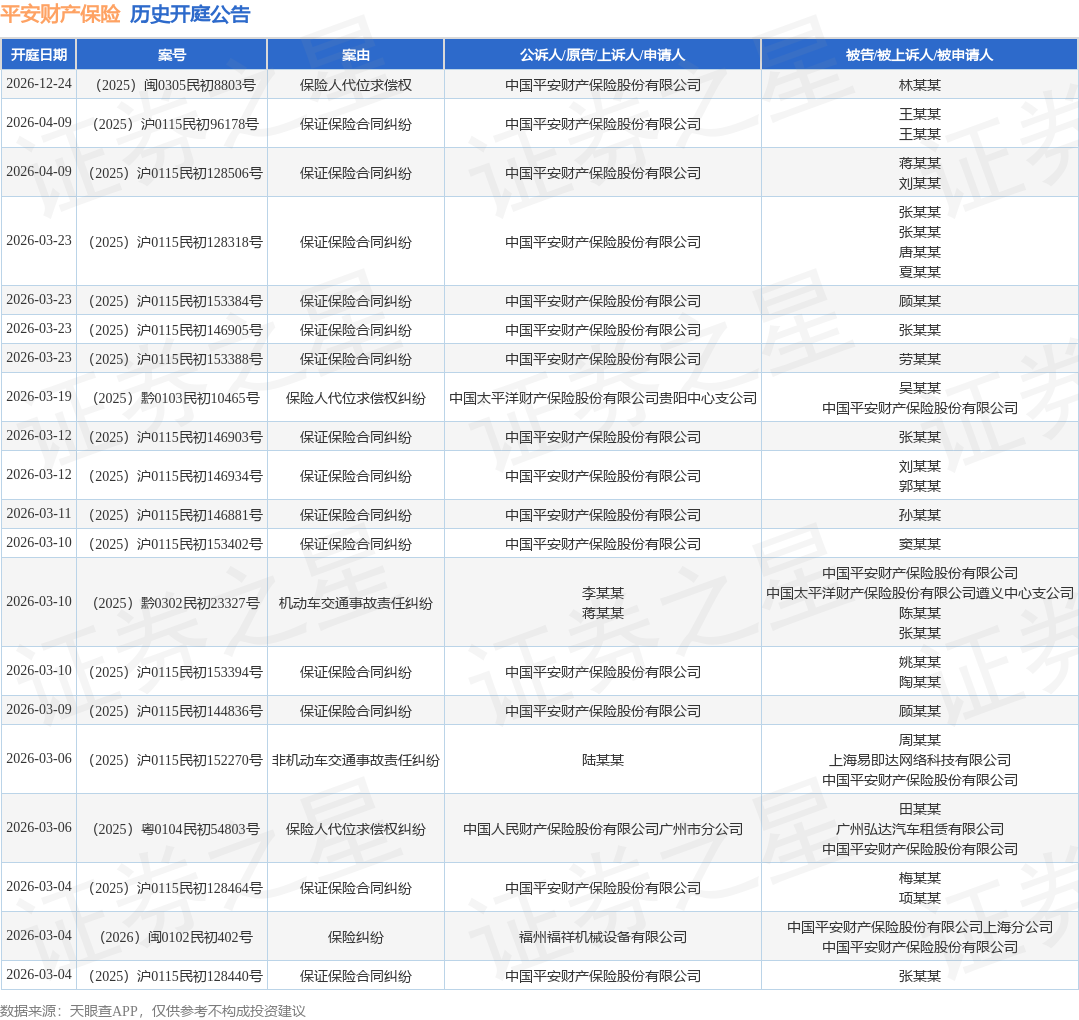Select case number (2025)闽0305民初8803号
Viewport: 1079px width, 1020px height.
click(x=172, y=85)
